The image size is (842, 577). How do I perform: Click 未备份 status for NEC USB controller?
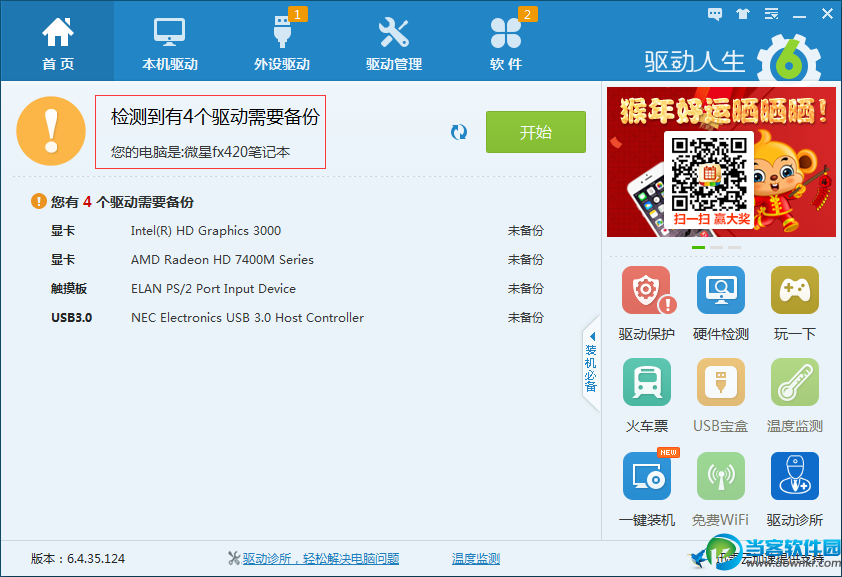(x=526, y=318)
